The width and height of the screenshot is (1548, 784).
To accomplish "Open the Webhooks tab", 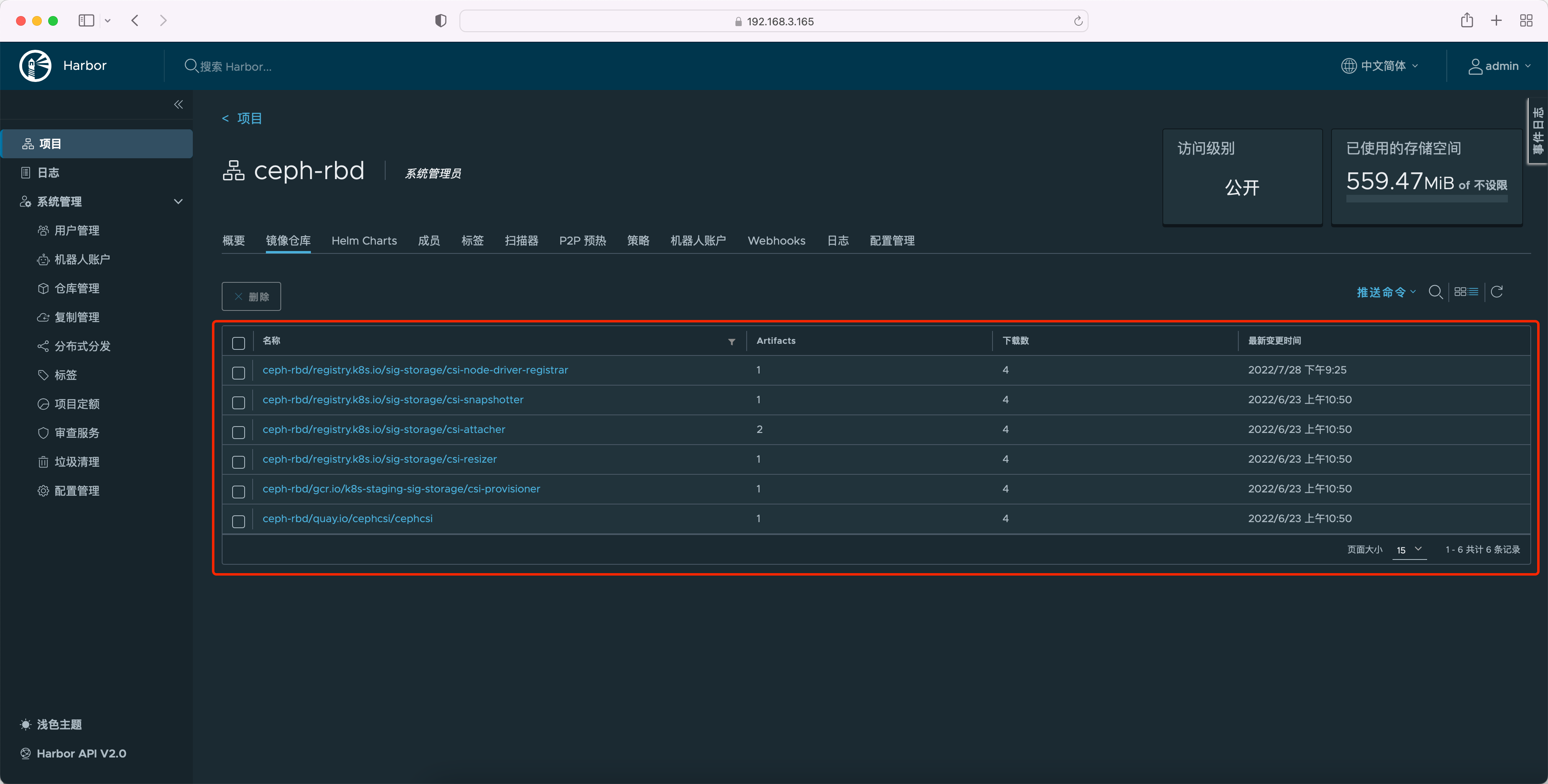I will (776, 240).
